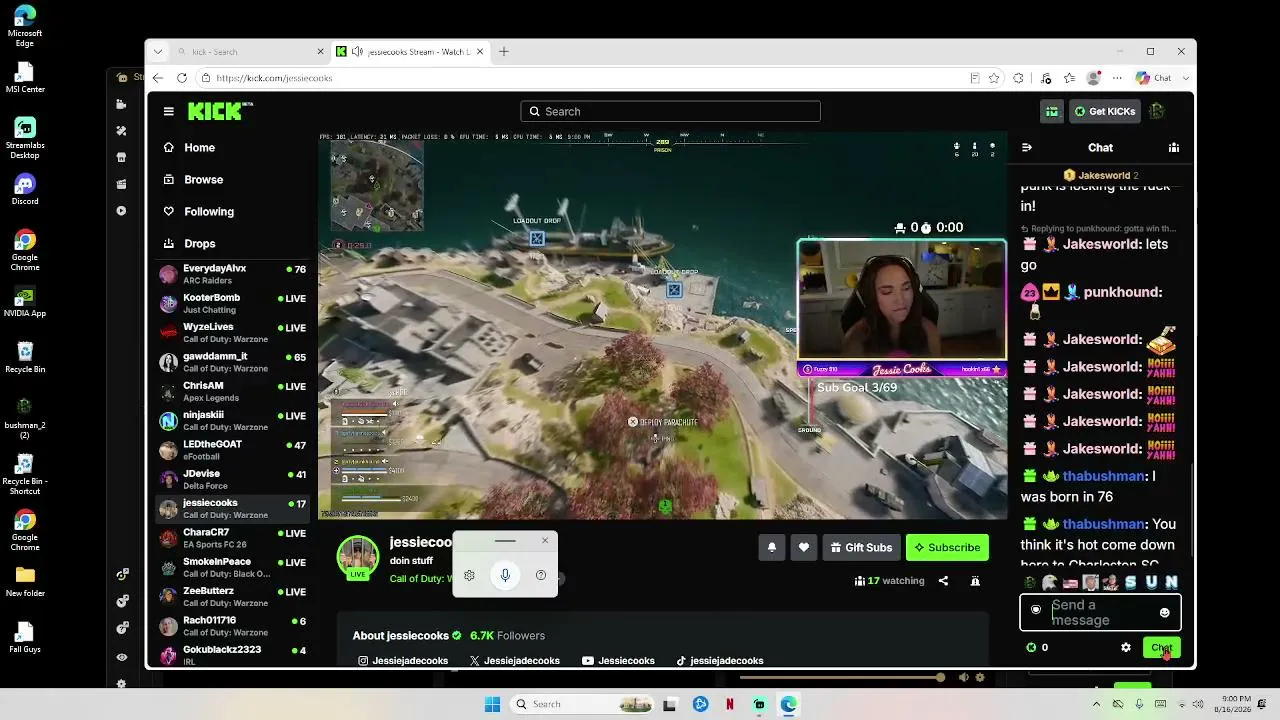Screen dimensions: 1280x720
Task: Open the Edge profile avatar
Action: [1094, 78]
